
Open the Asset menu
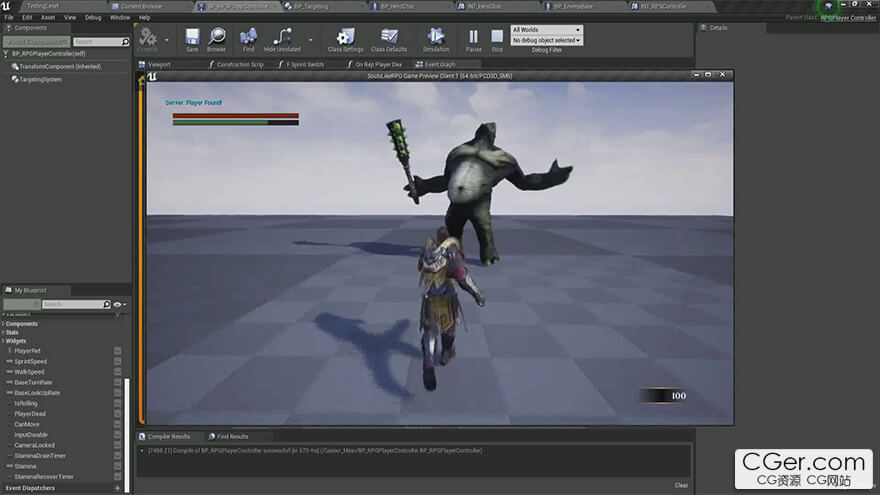[48, 17]
